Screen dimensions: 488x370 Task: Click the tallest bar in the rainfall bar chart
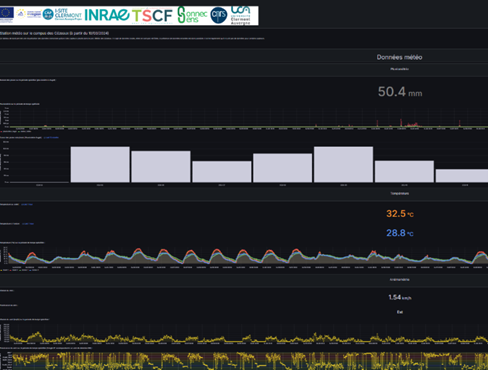[100, 164]
